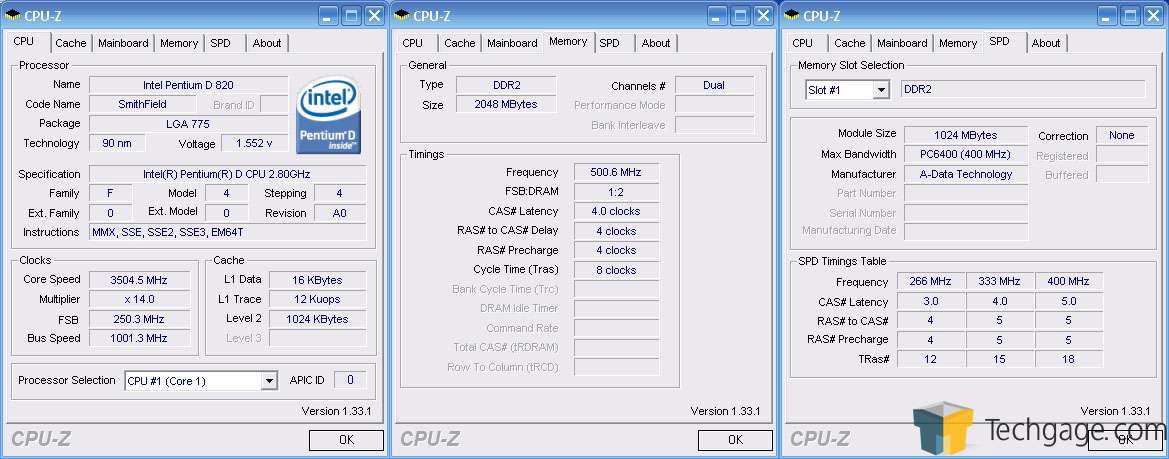Viewport: 1169px width, 459px height.
Task: Click the Max Bandwidth value PC6400 (400 MHz)
Action: click(x=965, y=154)
